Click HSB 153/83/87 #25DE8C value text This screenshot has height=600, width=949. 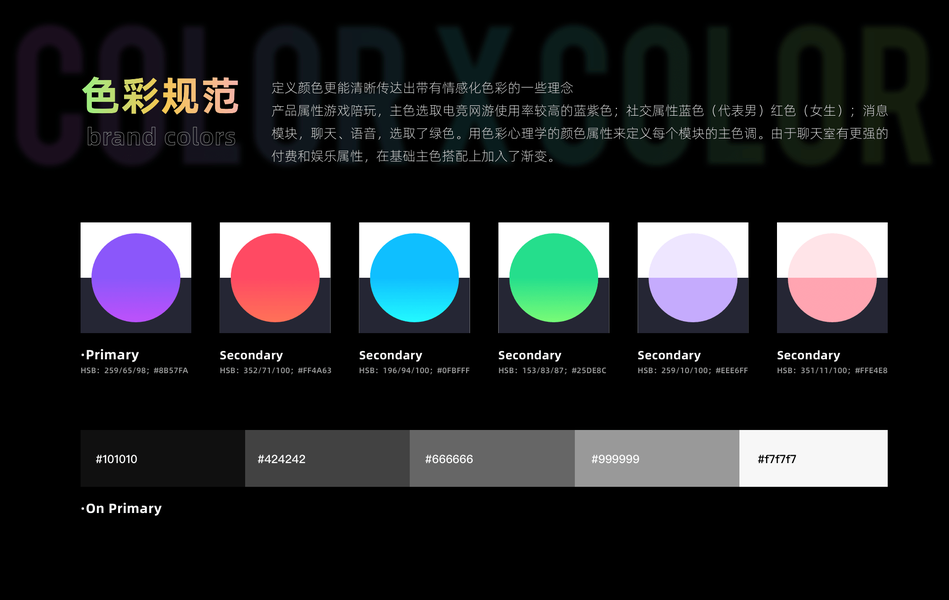[x=552, y=371]
